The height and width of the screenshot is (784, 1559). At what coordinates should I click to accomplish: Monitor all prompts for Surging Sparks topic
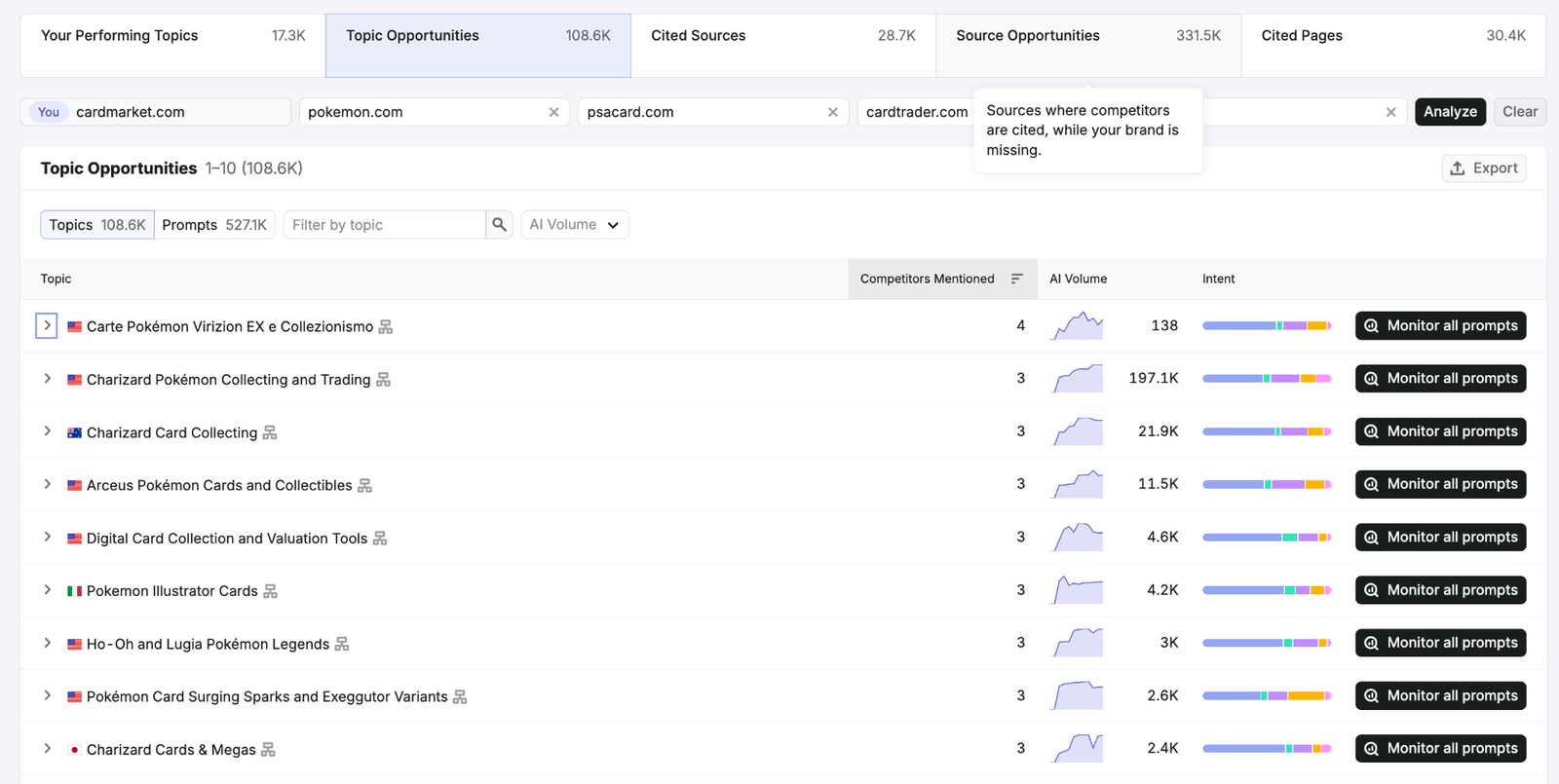pos(1440,695)
